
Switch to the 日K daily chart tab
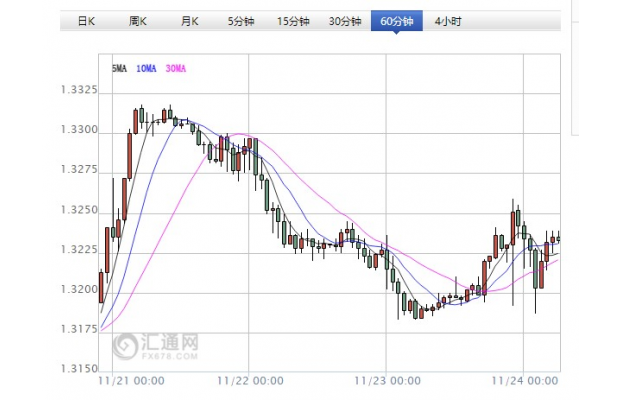coord(86,21)
